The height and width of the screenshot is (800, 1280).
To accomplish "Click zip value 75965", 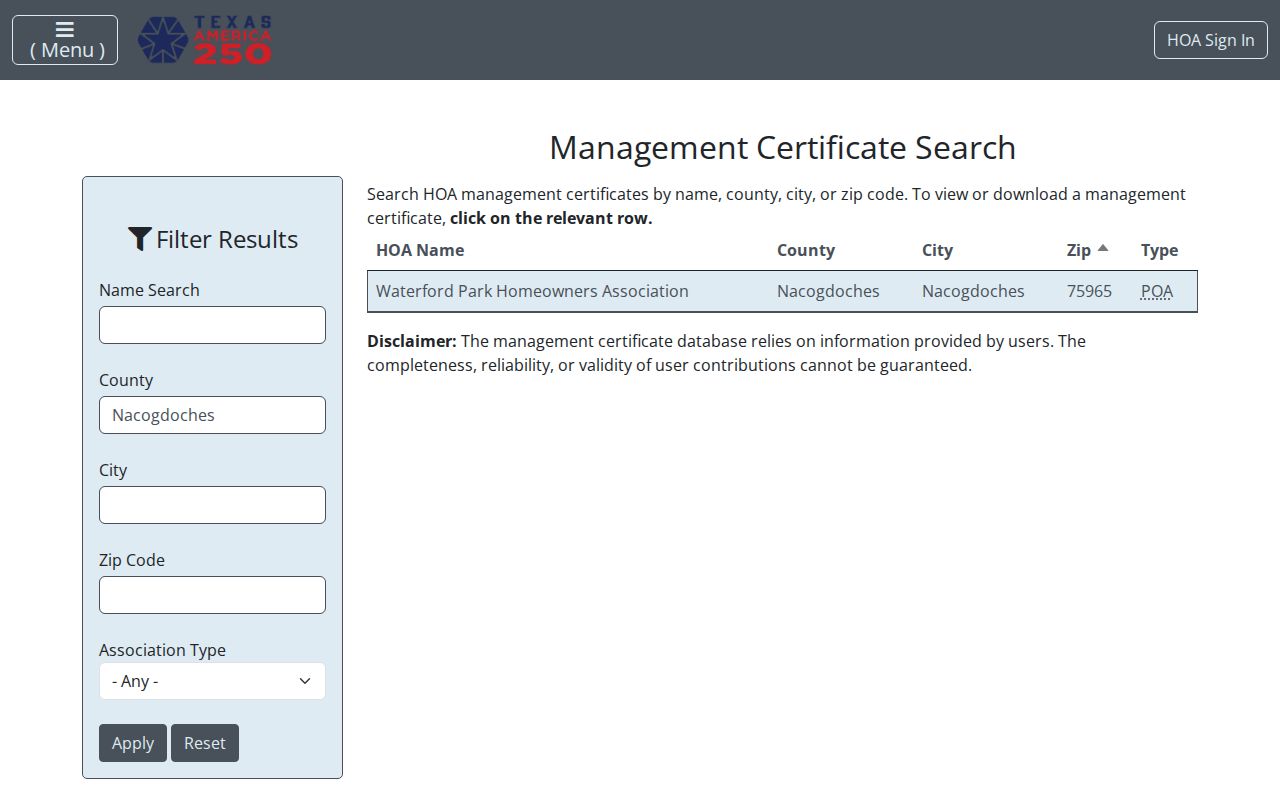I will 1089,291.
